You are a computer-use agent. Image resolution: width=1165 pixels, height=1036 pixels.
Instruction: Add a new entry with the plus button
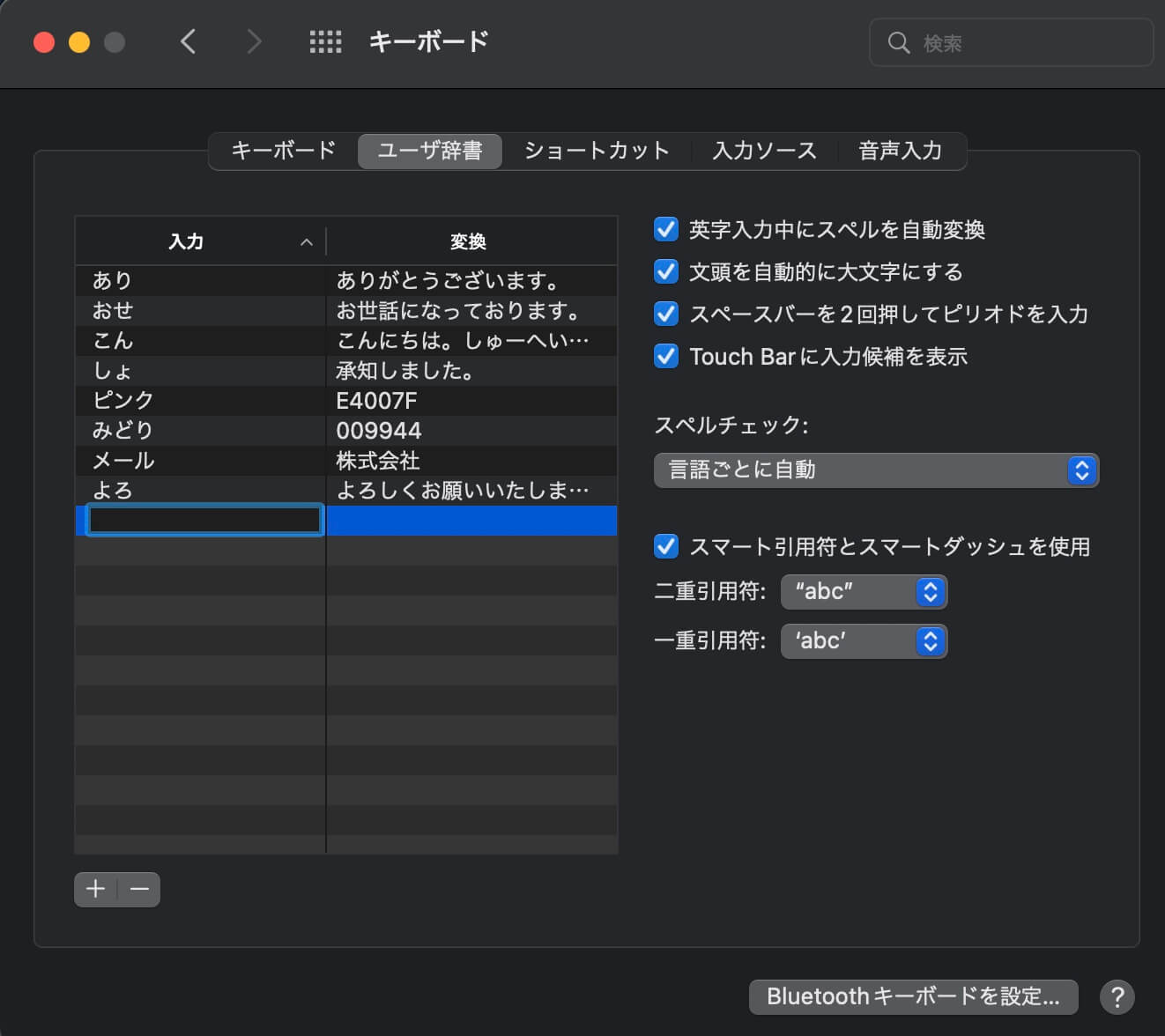tap(96, 889)
